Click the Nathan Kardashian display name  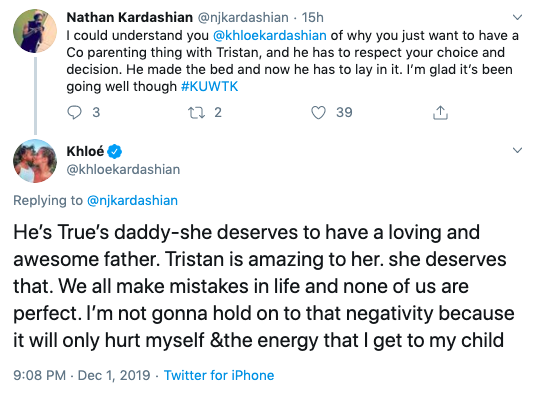point(130,17)
